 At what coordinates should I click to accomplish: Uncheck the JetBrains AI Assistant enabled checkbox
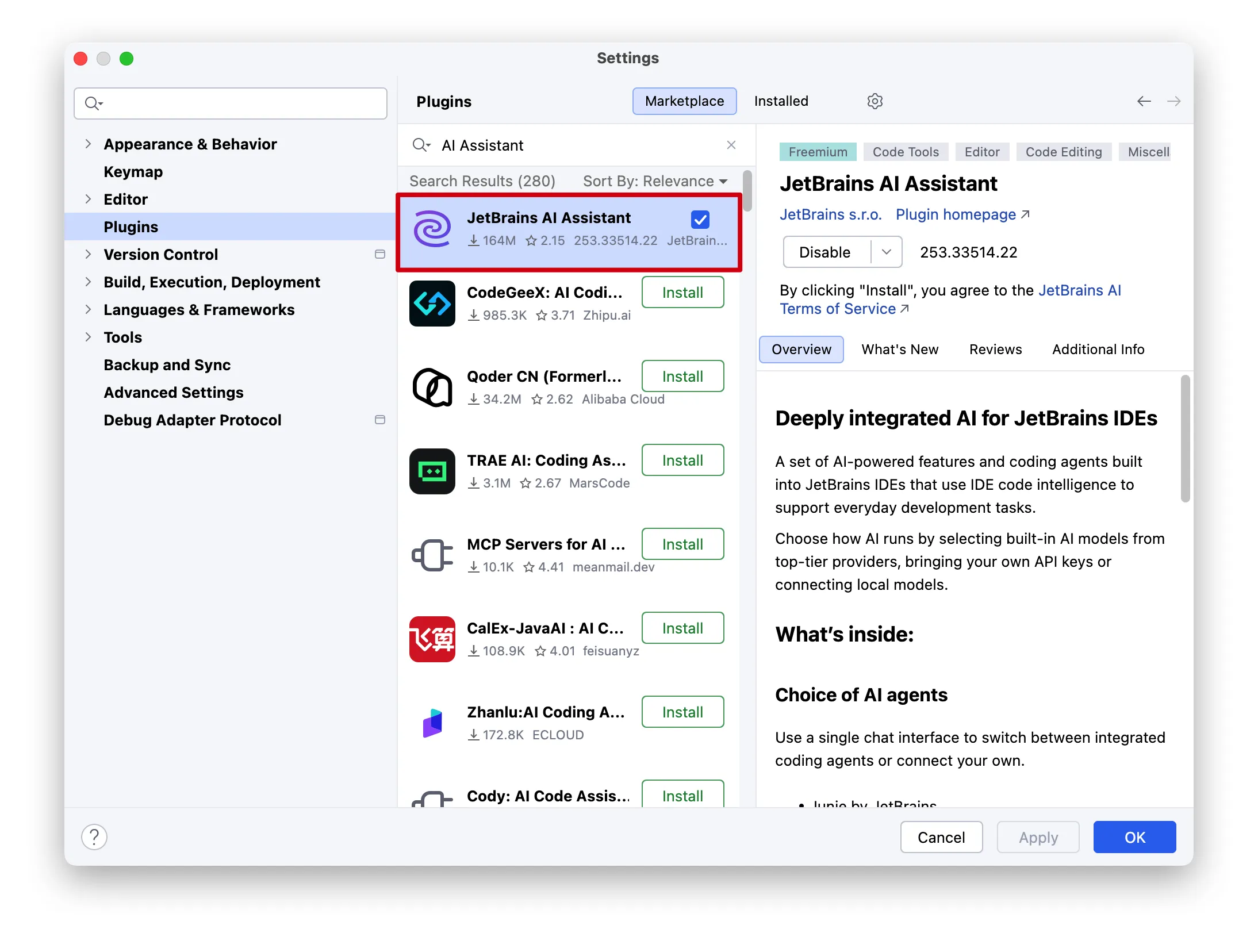[700, 219]
